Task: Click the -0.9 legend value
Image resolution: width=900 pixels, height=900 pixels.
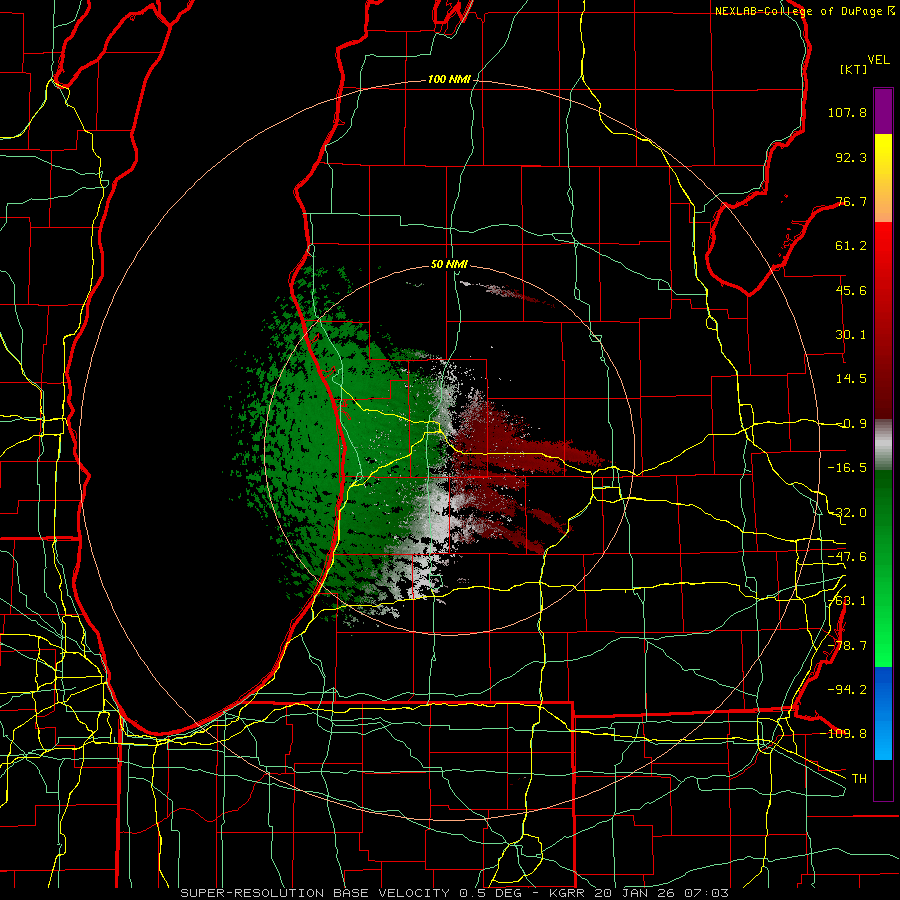Action: (x=851, y=424)
